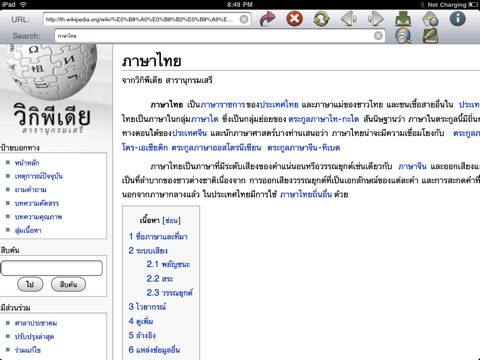Jump to section 2 ระบบเสียง
Image resolution: width=480 pixels, height=360 pixels.
[148, 251]
